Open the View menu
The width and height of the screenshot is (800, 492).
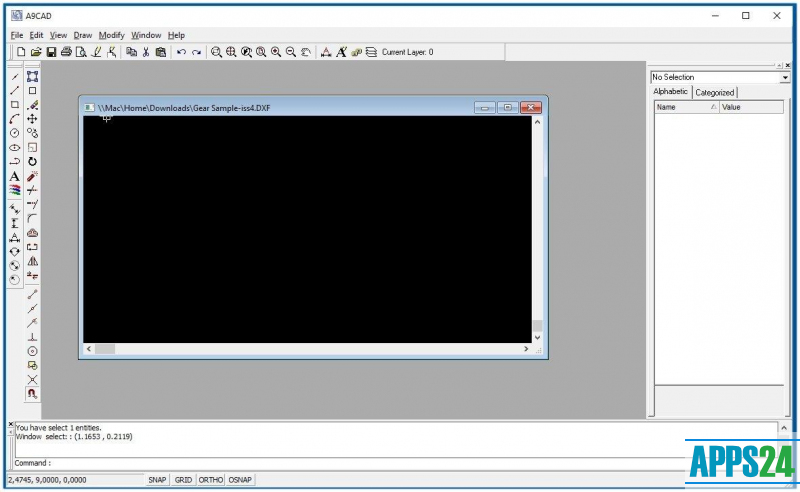click(x=58, y=35)
